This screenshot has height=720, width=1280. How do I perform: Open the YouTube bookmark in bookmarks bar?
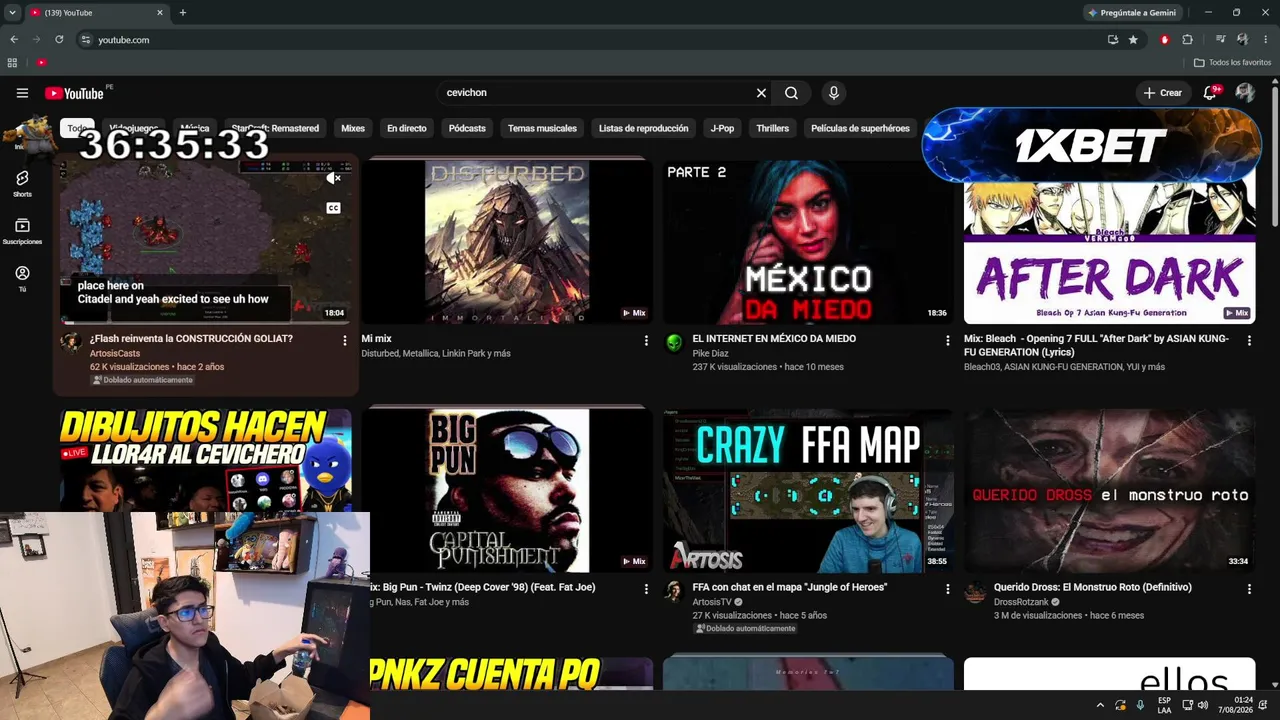point(41,63)
